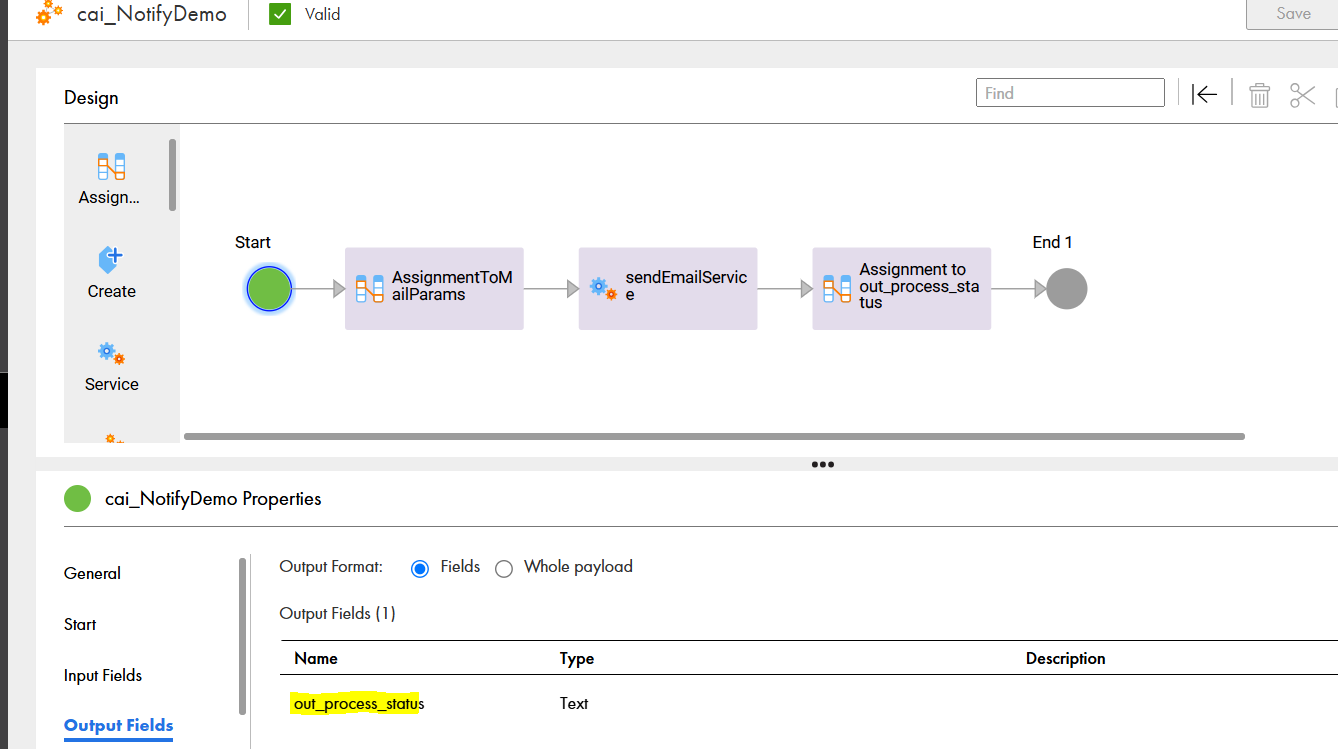
Task: Click the Output Fields (1) label
Action: tap(338, 614)
